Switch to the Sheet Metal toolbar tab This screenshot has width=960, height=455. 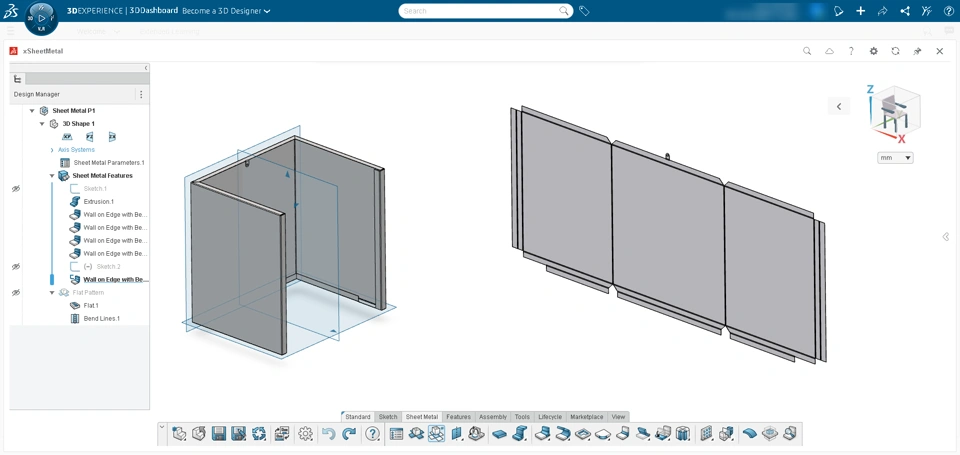422,416
